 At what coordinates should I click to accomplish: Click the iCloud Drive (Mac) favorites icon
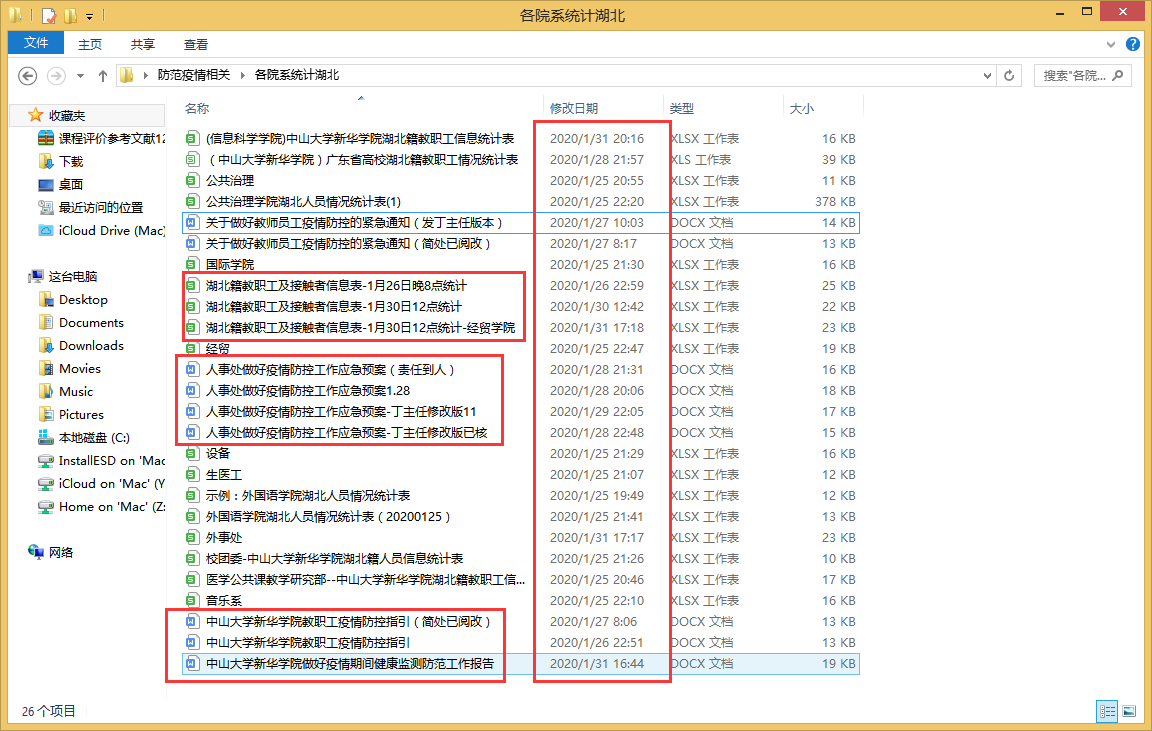45,230
